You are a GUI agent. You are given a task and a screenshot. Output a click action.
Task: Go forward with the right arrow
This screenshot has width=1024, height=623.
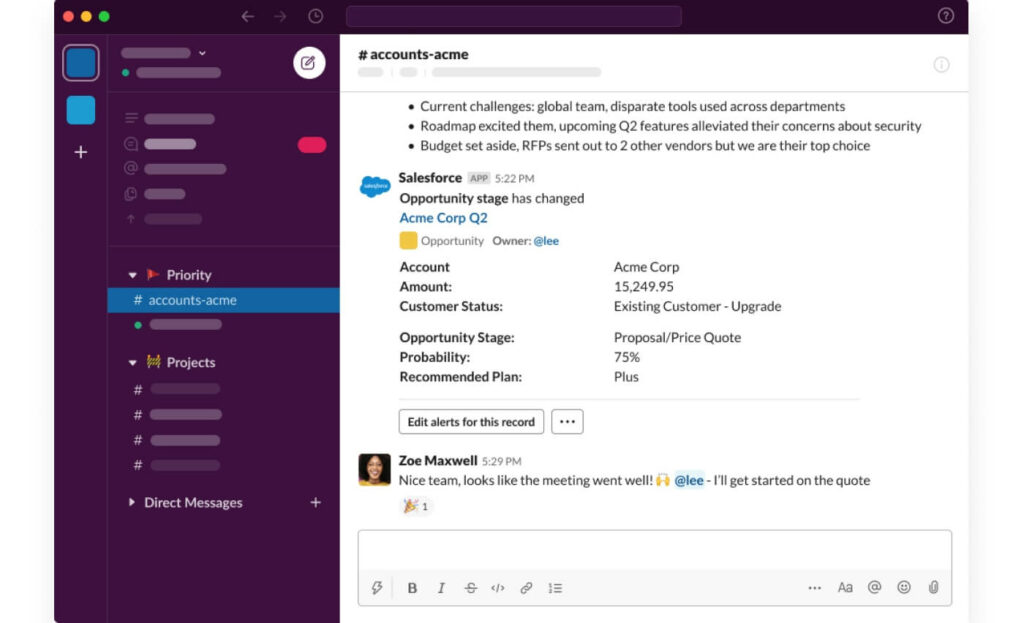click(x=280, y=16)
